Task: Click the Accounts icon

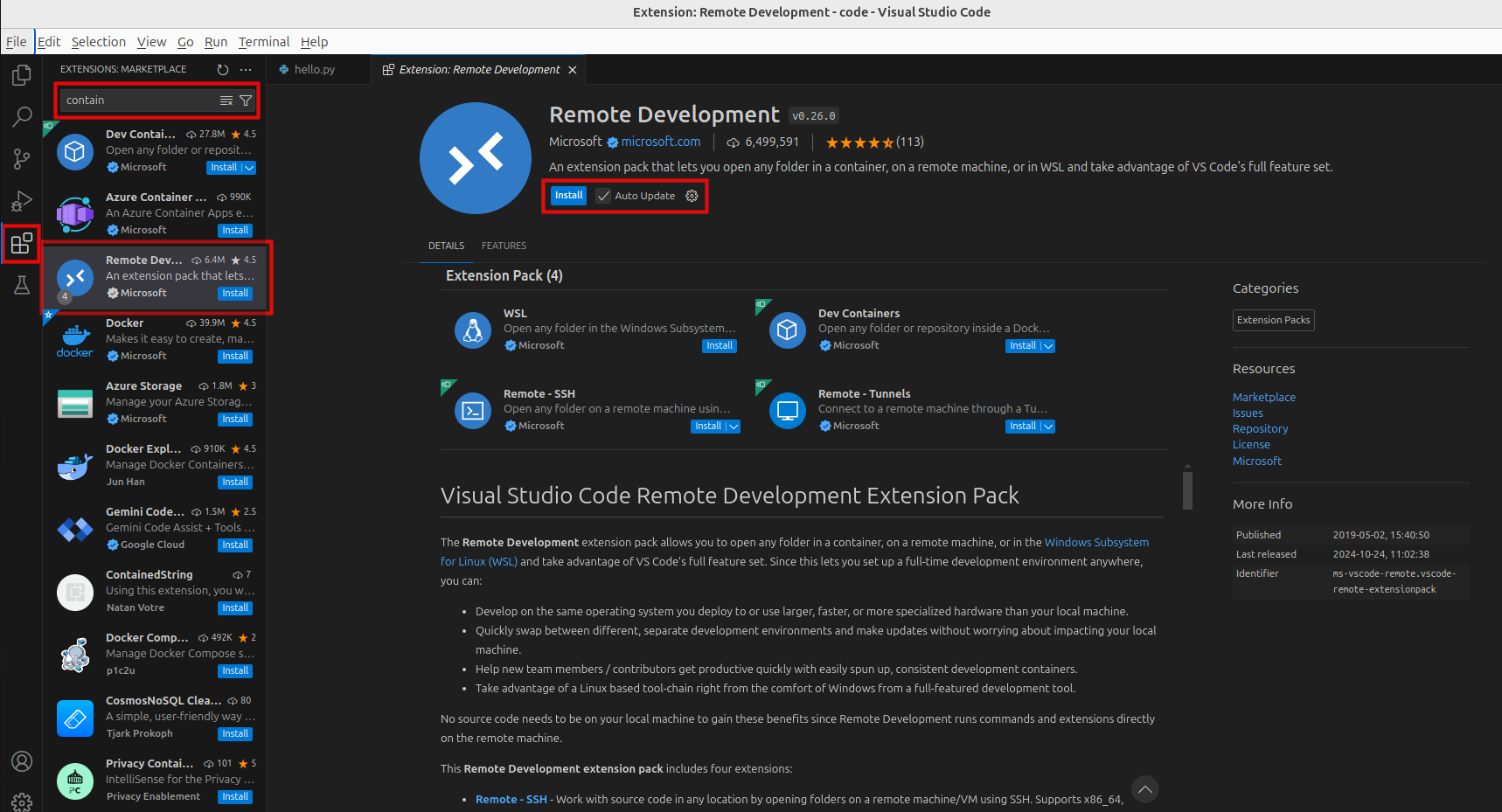Action: pyautogui.click(x=21, y=761)
